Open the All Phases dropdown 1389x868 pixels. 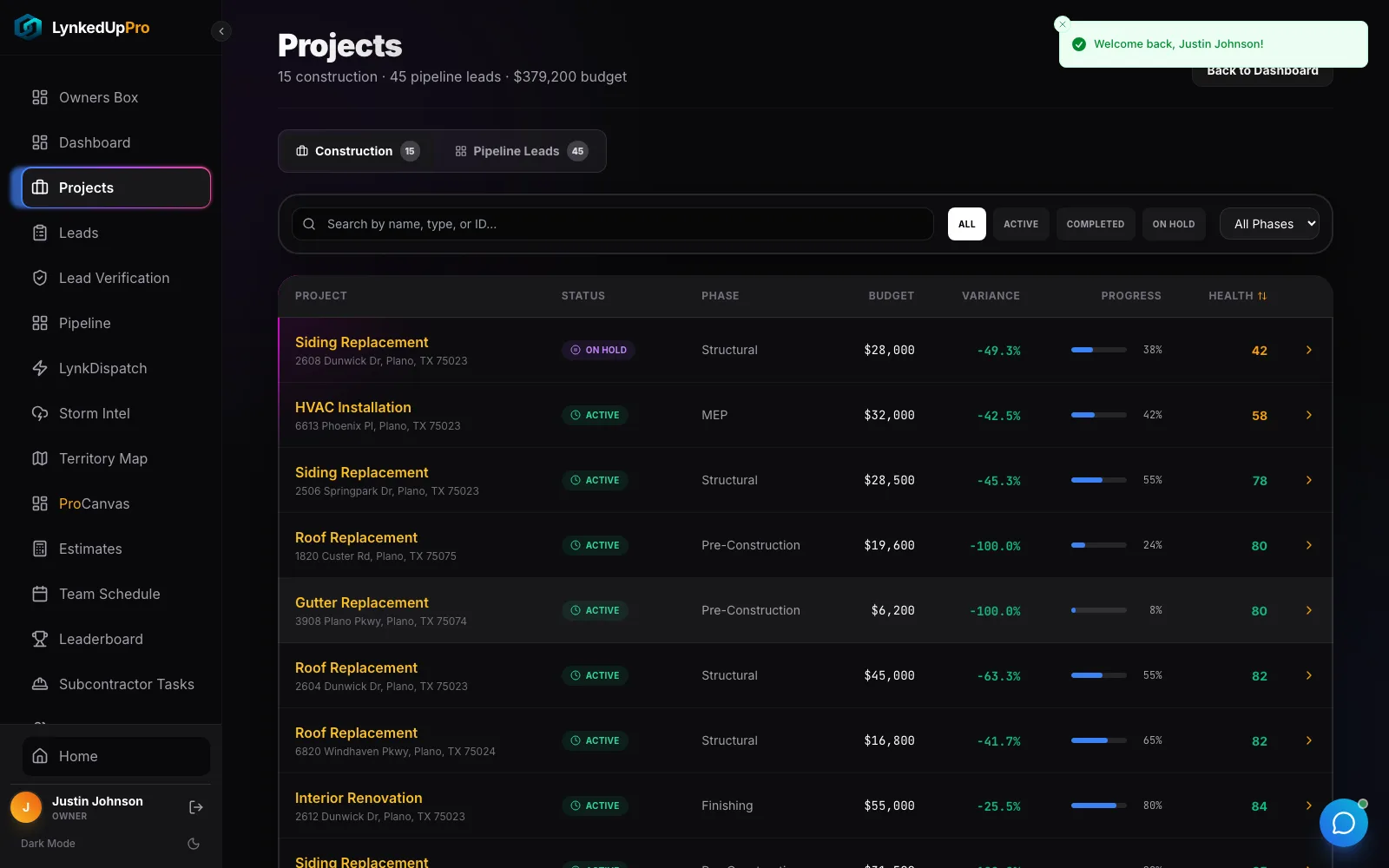click(1269, 224)
